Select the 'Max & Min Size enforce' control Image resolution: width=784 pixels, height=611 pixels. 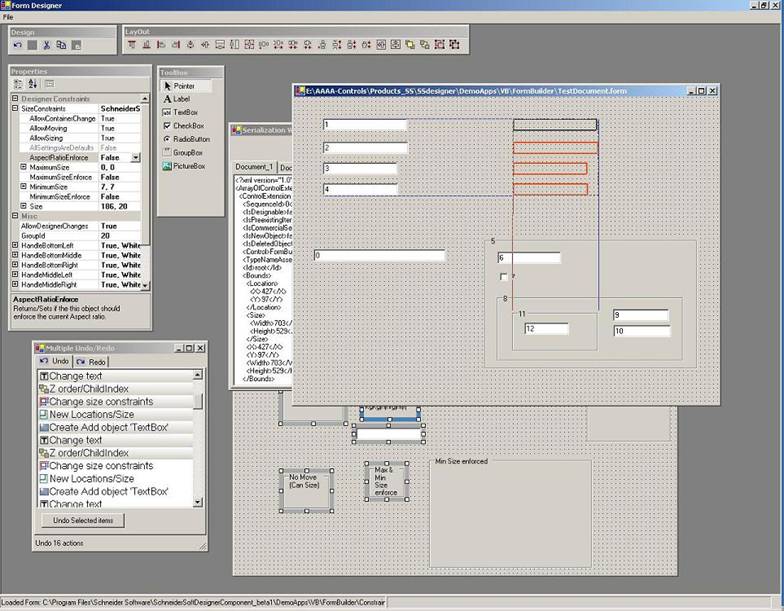[x=386, y=482]
